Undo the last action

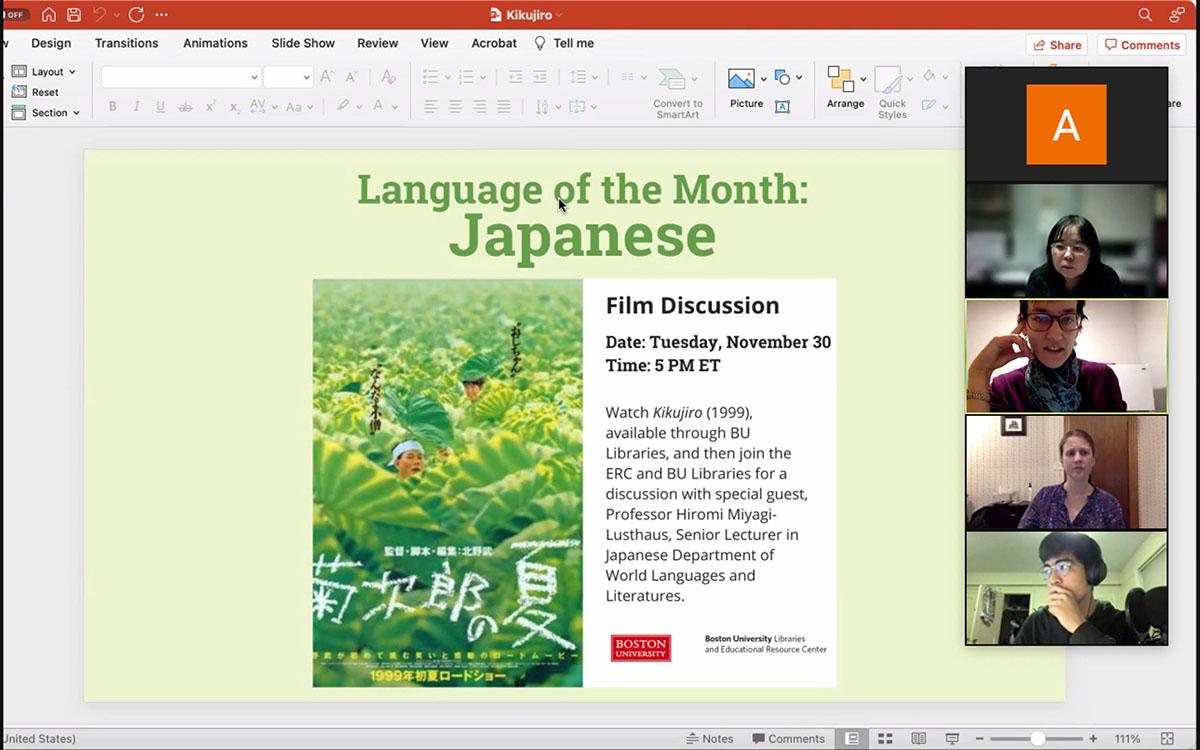click(x=100, y=14)
